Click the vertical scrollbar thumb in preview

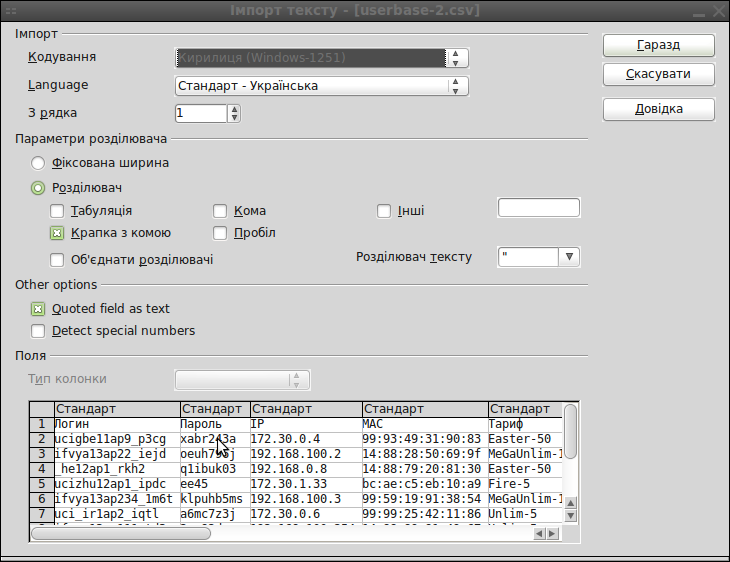(x=570, y=431)
